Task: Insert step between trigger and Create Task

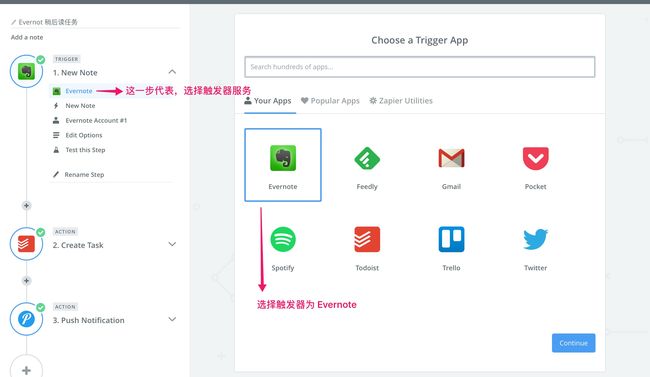Action: tap(26, 206)
